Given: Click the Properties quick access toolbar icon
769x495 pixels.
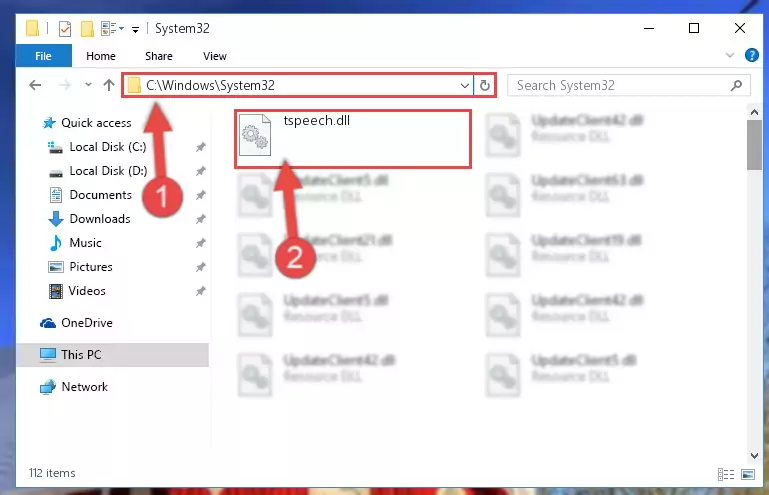Looking at the screenshot, I should click(65, 28).
